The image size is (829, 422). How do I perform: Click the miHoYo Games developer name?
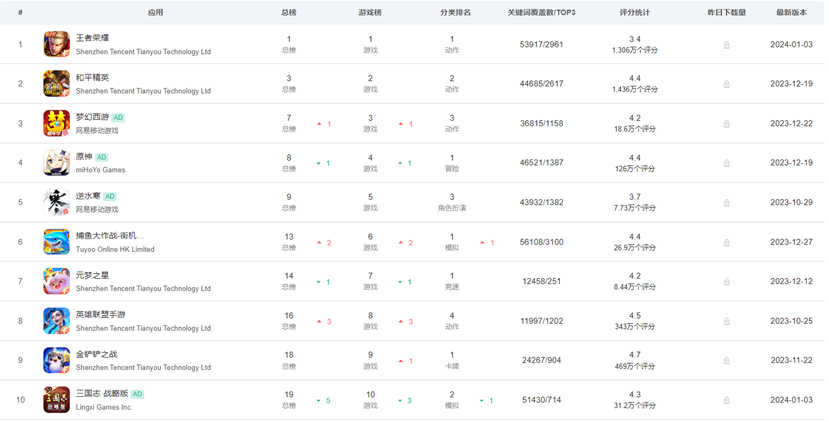pos(100,170)
